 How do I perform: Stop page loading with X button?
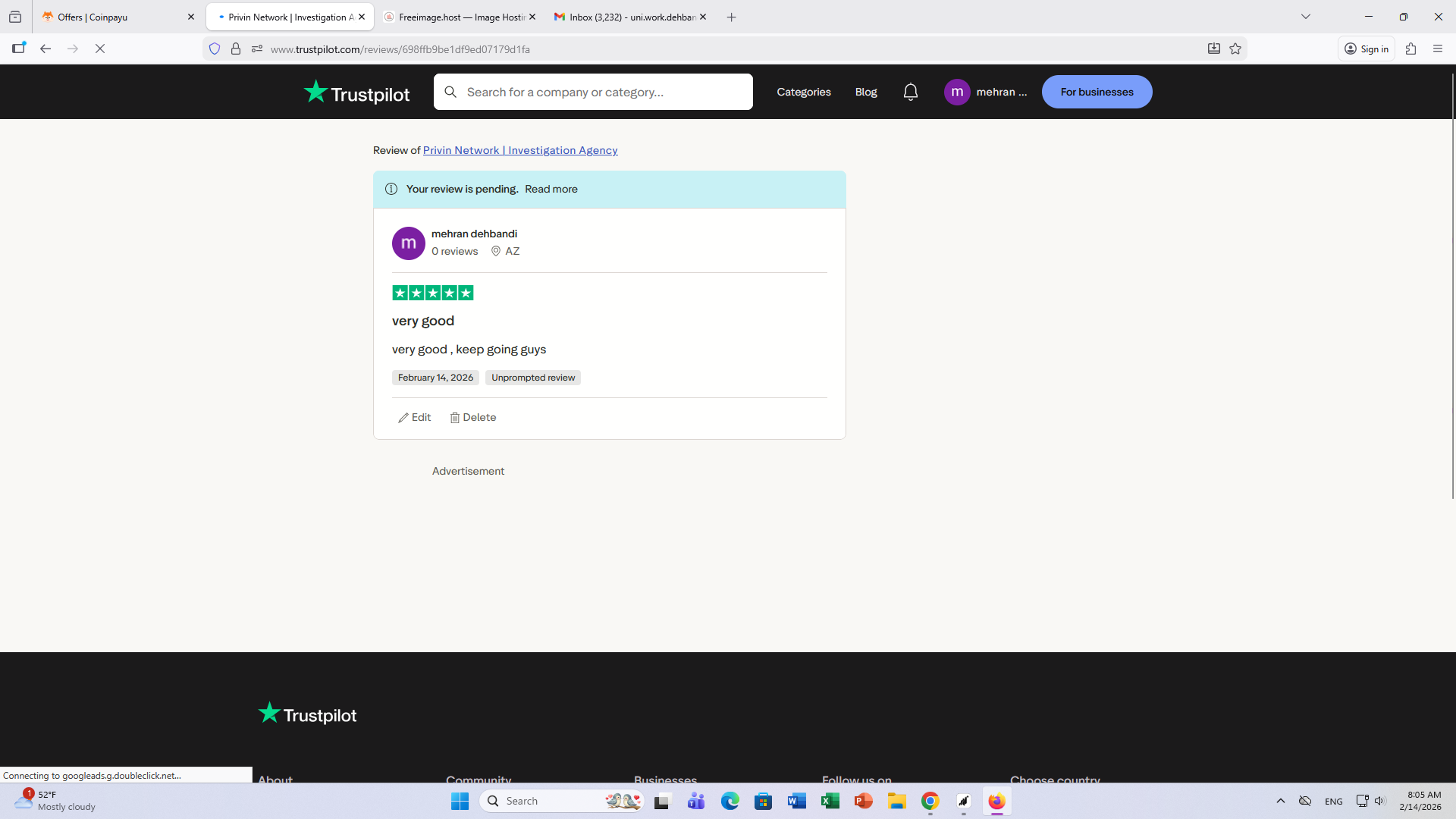pyautogui.click(x=100, y=49)
